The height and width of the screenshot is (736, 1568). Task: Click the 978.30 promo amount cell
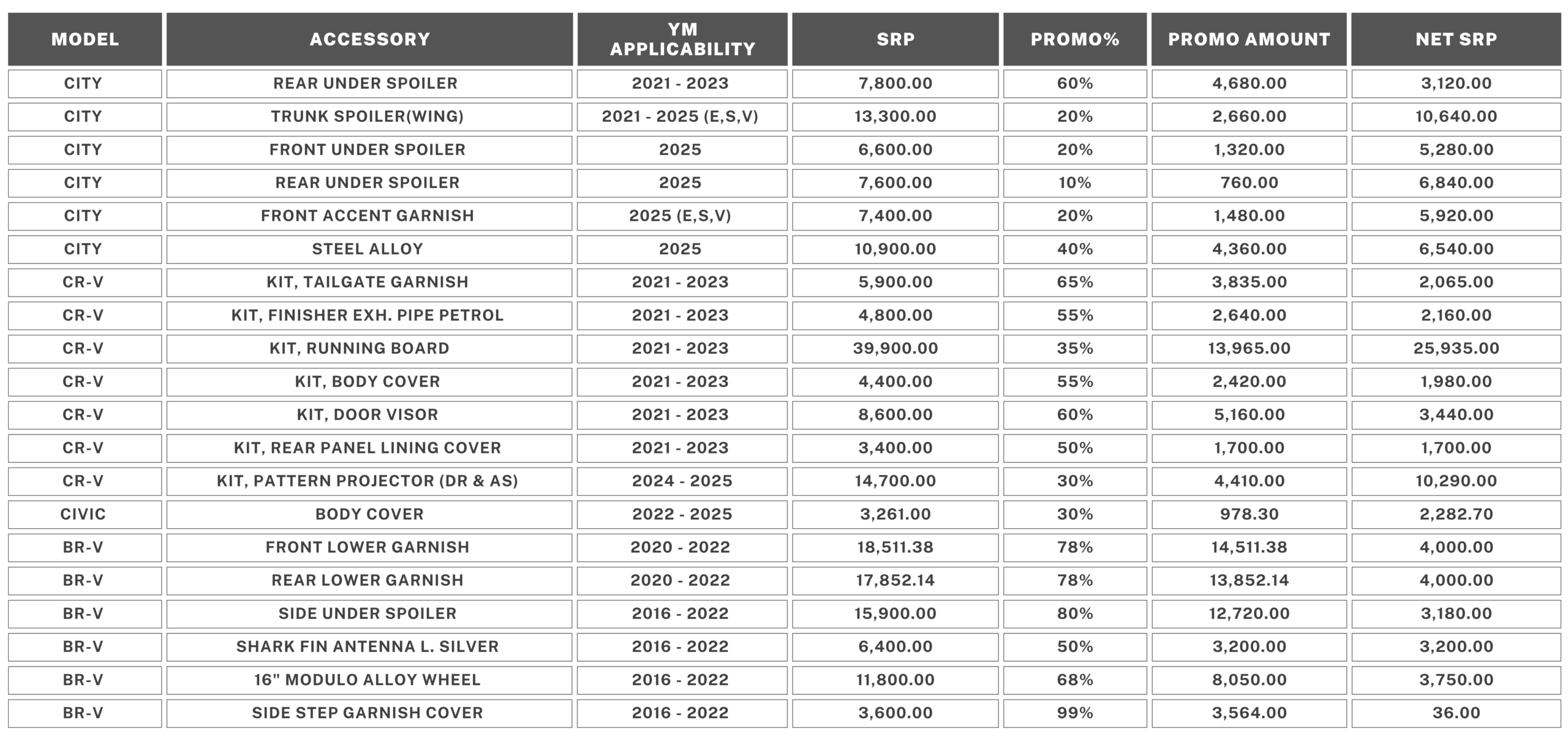[x=1249, y=514]
